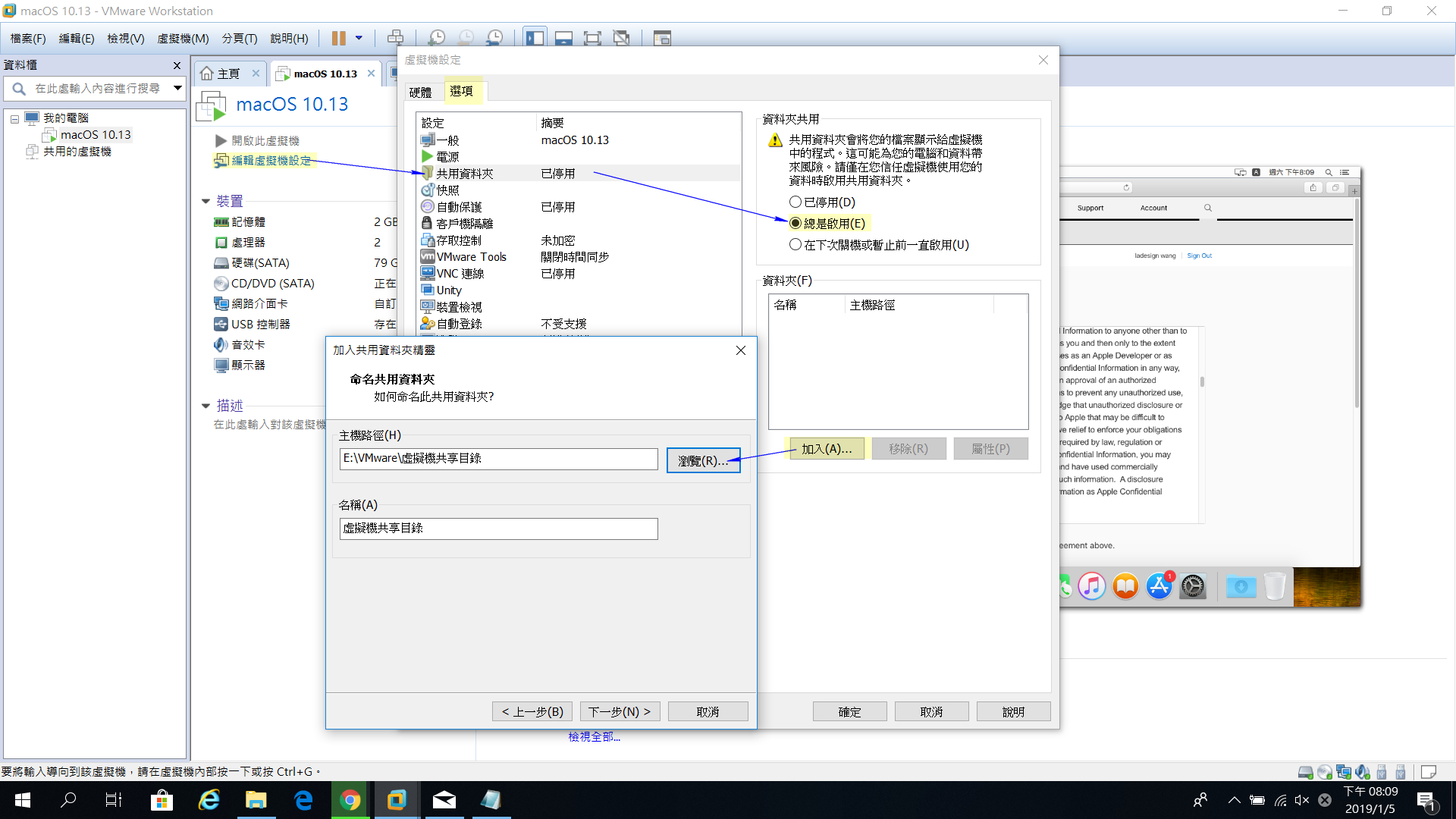This screenshot has height=819, width=1456.
Task: Open the VMware Tools settings entry
Action: click(470, 256)
